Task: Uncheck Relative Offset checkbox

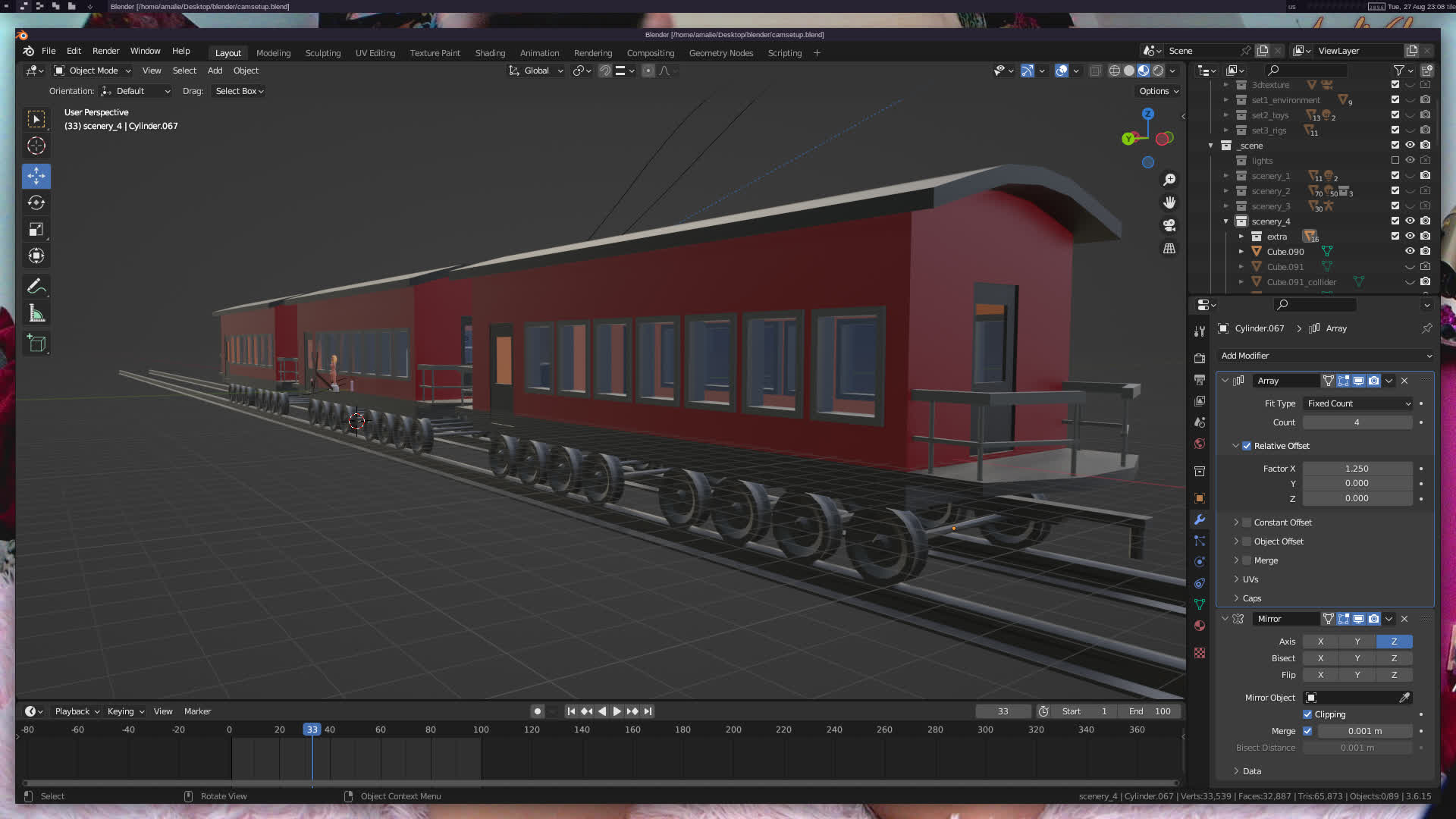Action: coord(1247,446)
